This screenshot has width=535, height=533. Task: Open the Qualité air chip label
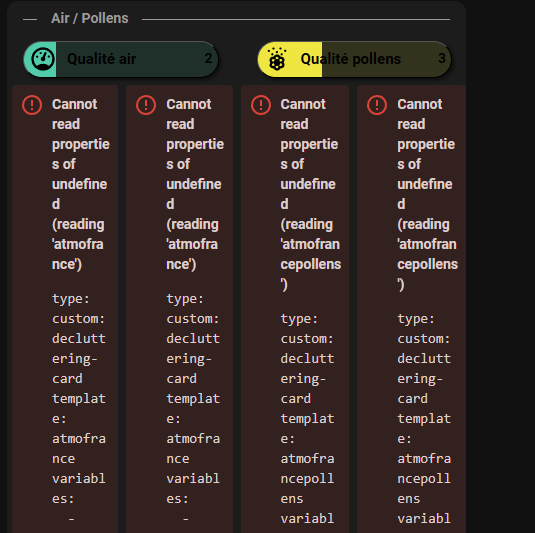[x=102, y=59]
